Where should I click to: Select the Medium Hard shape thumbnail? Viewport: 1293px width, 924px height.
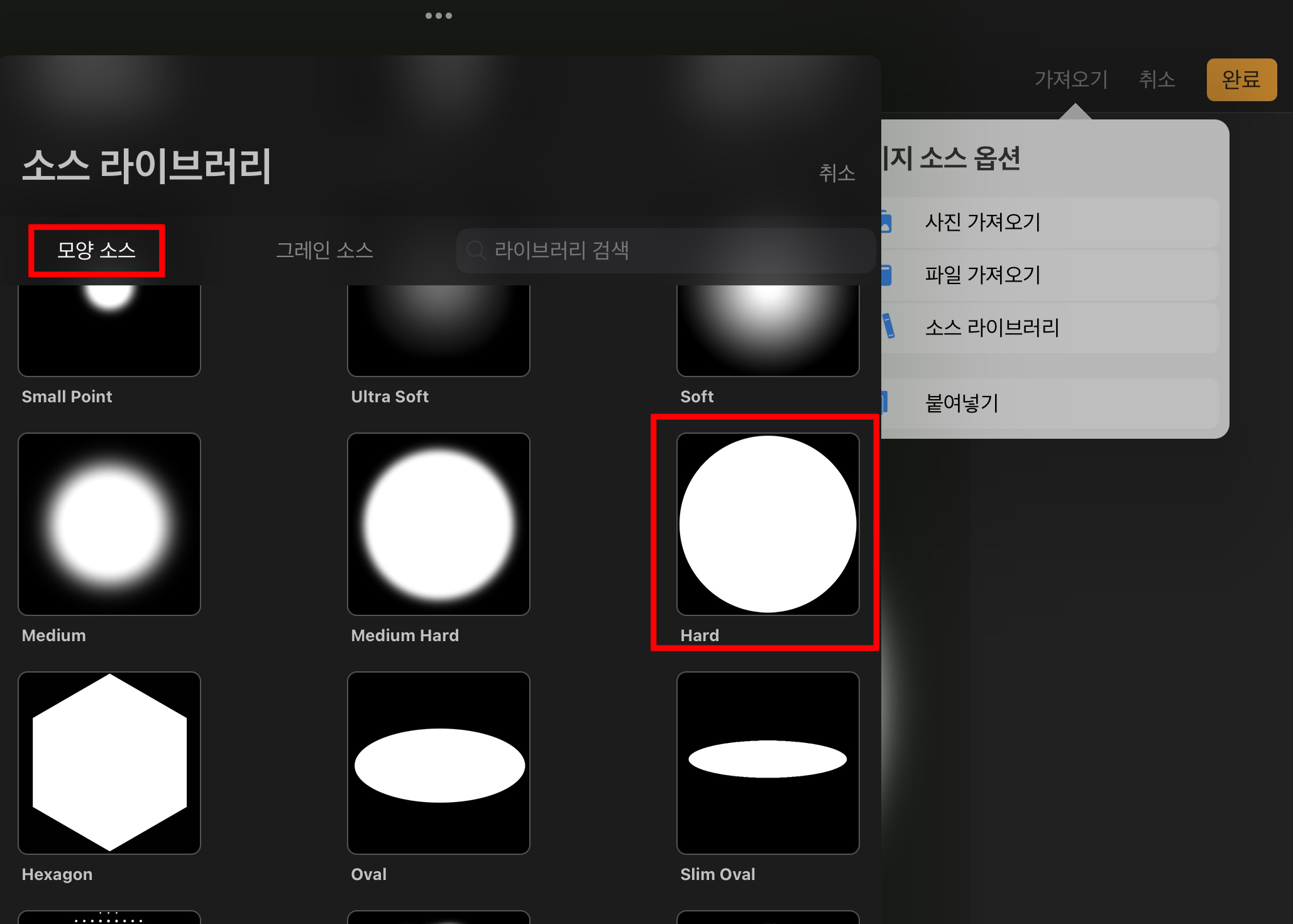click(439, 524)
